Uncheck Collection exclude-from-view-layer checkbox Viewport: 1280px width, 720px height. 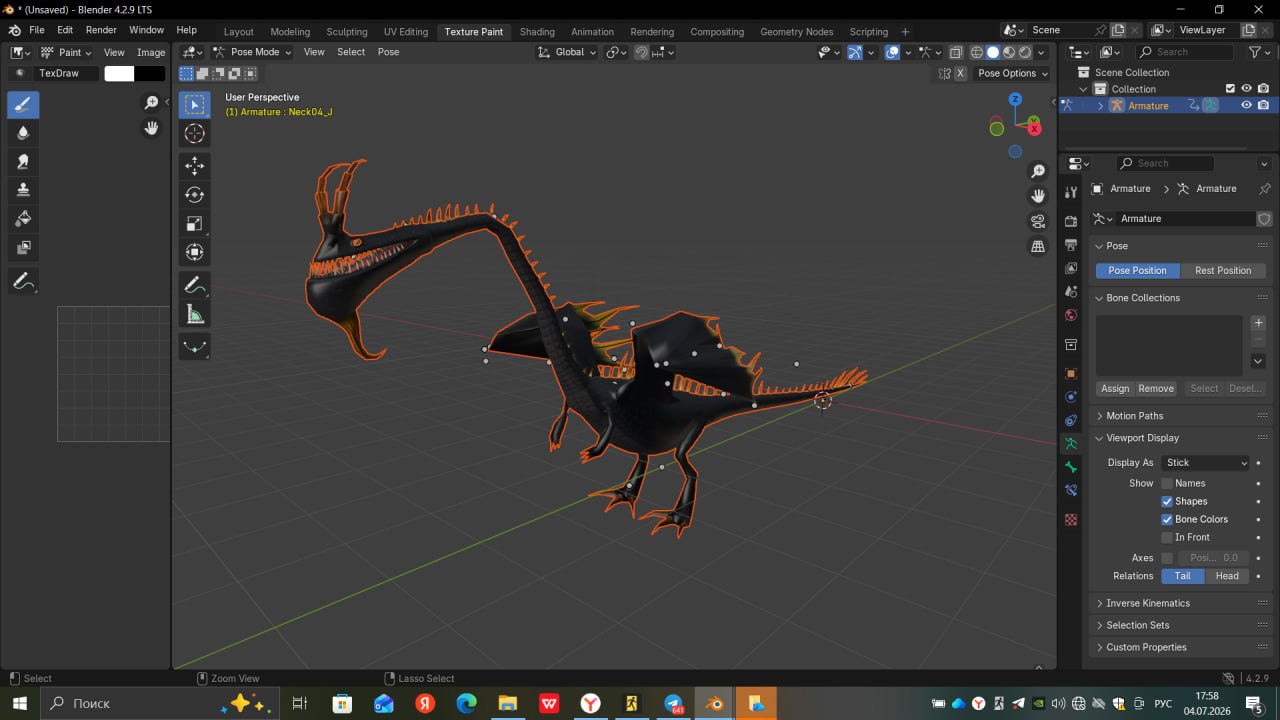[1231, 88]
